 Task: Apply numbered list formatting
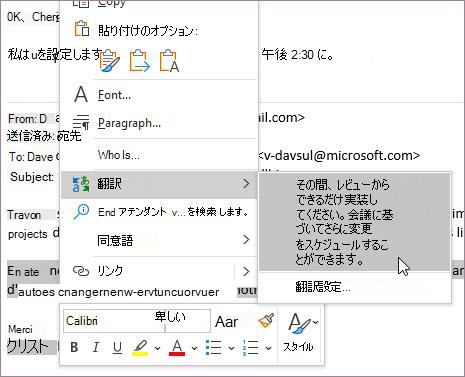pyautogui.click(x=250, y=348)
